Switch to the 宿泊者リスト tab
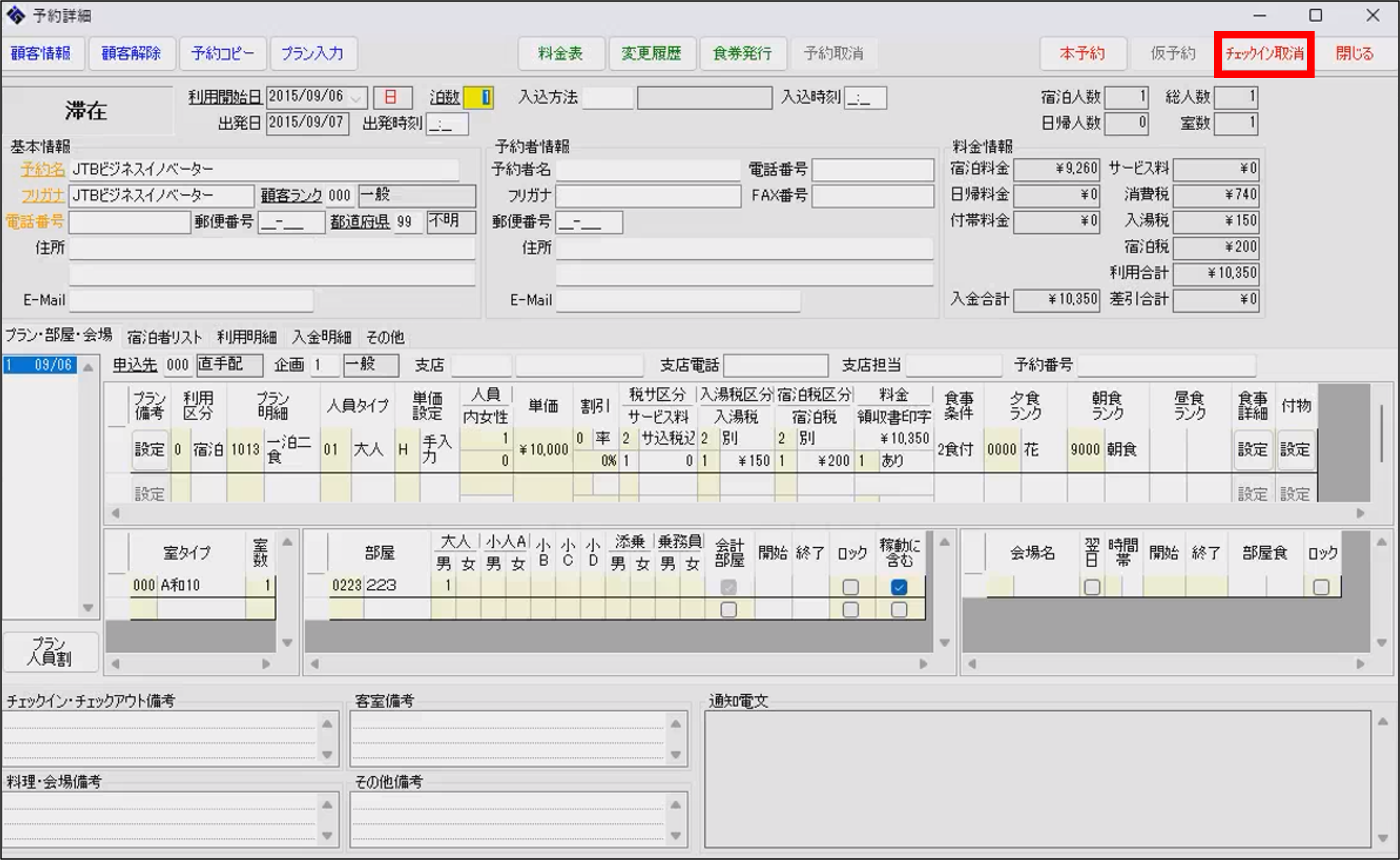Image resolution: width=1400 pixels, height=860 pixels. tap(164, 337)
